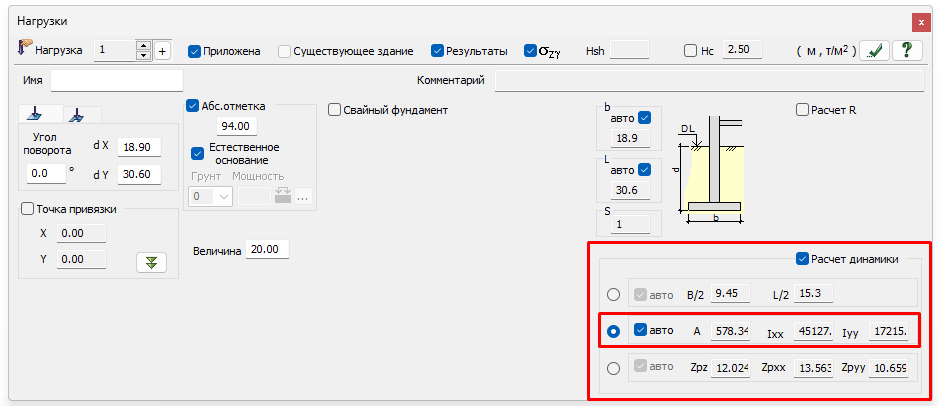The image size is (940, 406).
Task: Click the soil layer import icon
Action: [282, 196]
